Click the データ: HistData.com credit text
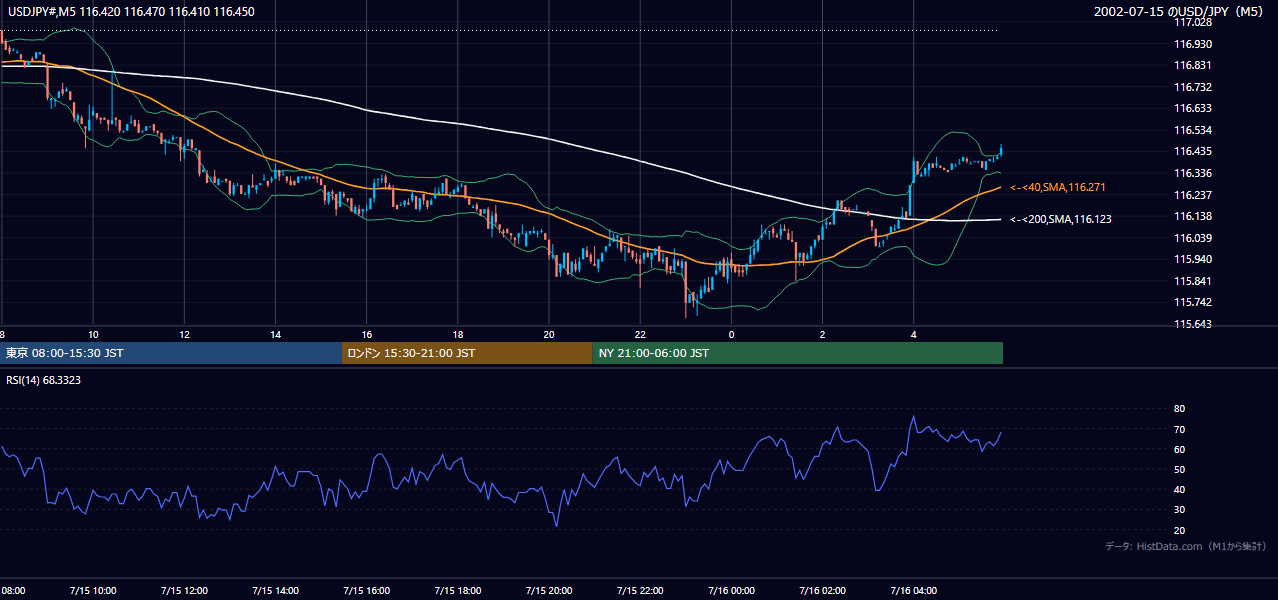The height and width of the screenshot is (600, 1278). 1185,546
